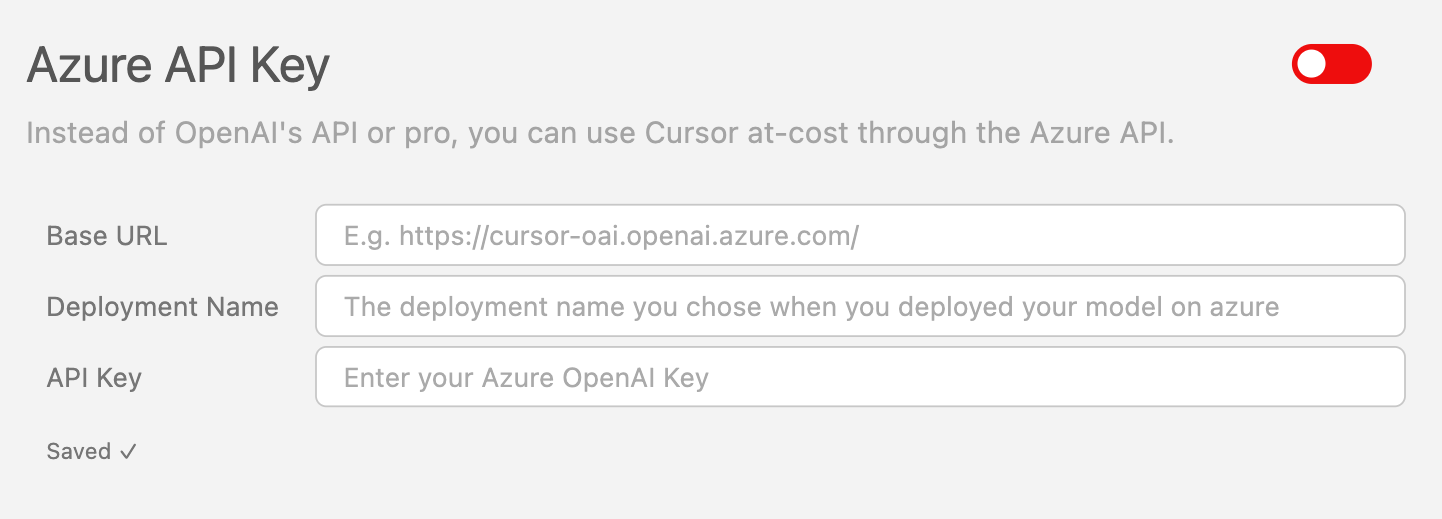Click the API Key field label
Viewport: 1442px width, 519px height.
pyautogui.click(x=94, y=378)
